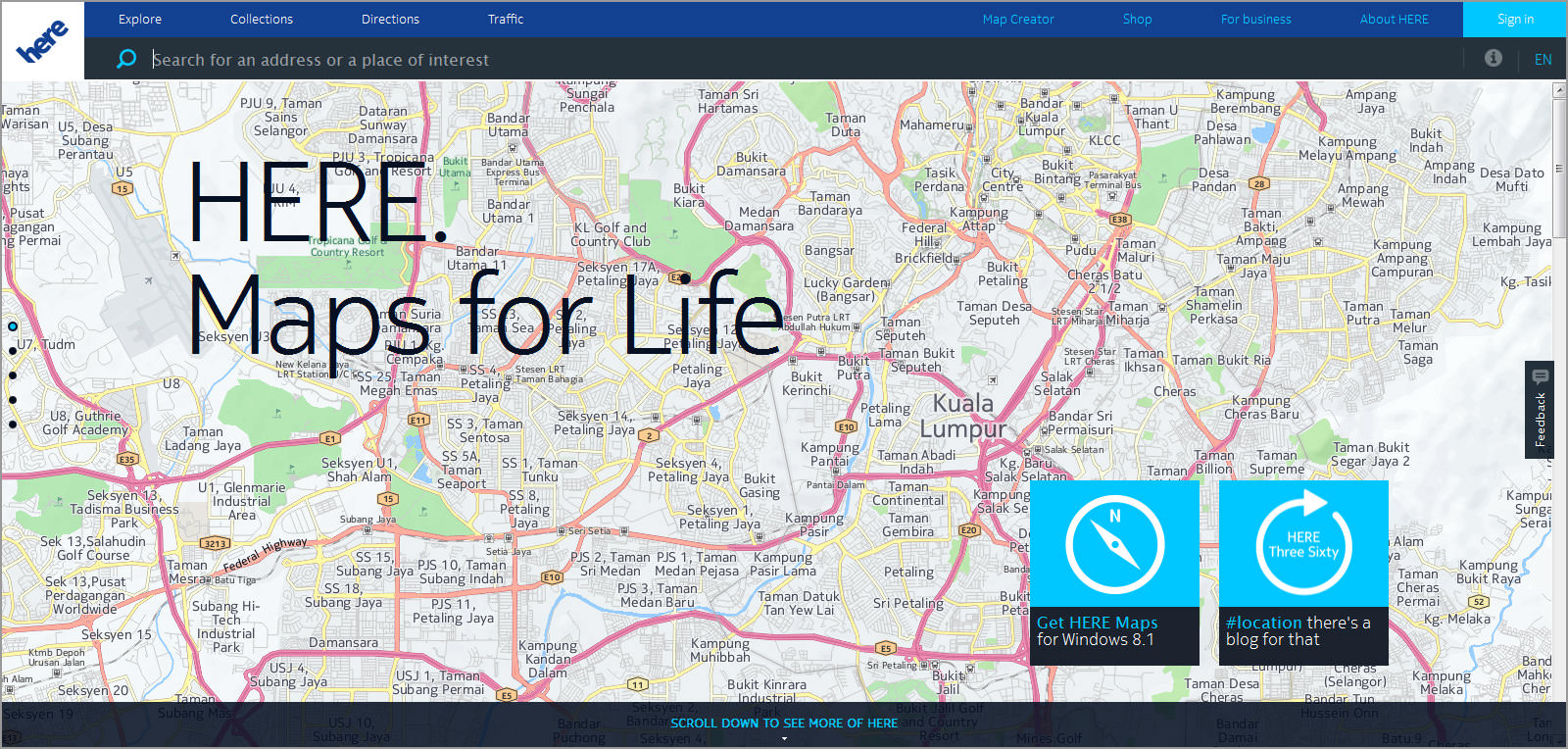
Task: Select the last page indicator dot
Action: [13, 424]
